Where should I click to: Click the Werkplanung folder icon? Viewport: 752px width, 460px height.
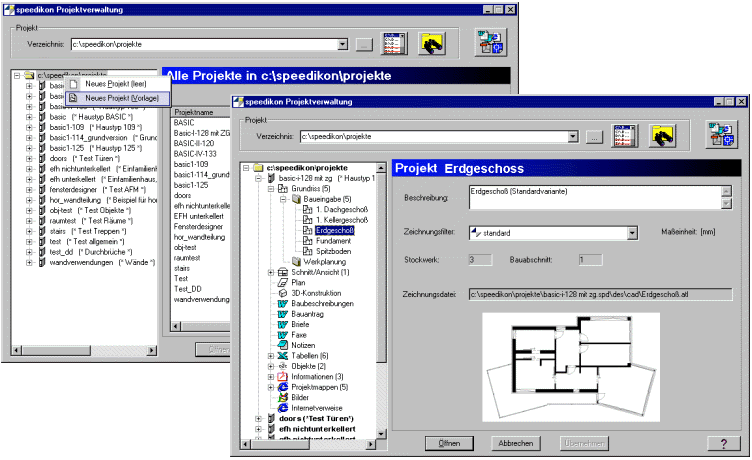(x=296, y=262)
